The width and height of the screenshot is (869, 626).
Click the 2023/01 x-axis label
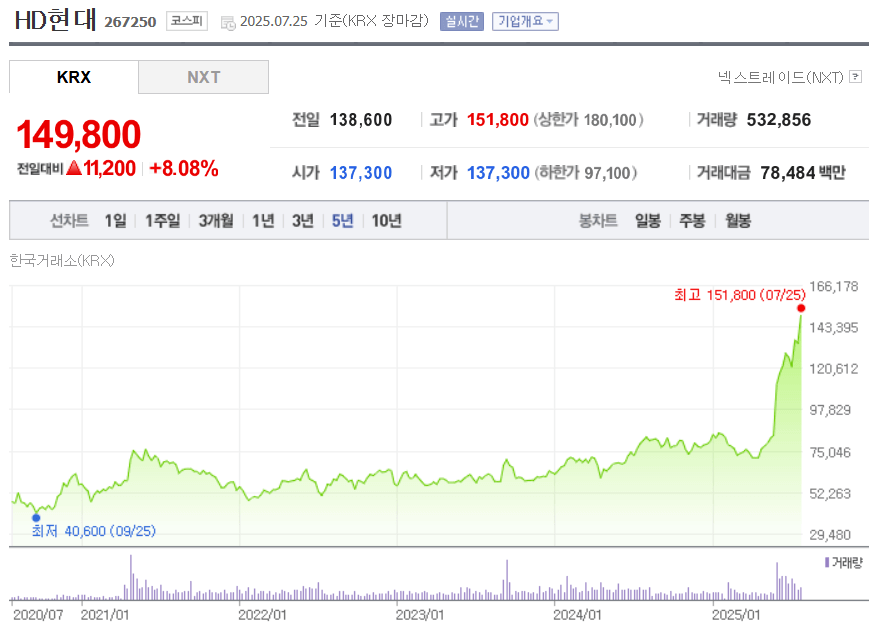coord(420,615)
